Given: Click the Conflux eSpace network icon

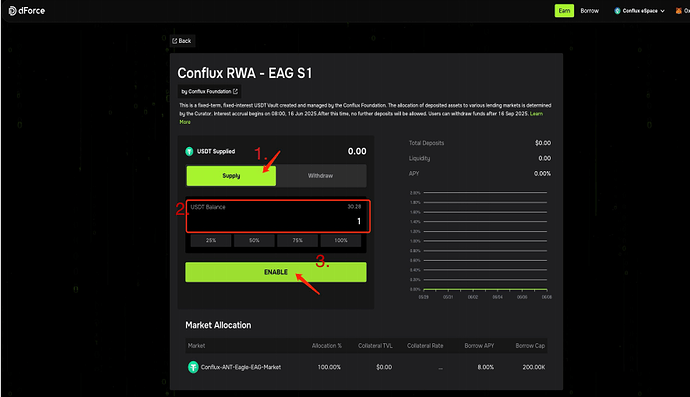Looking at the screenshot, I should coord(617,11).
